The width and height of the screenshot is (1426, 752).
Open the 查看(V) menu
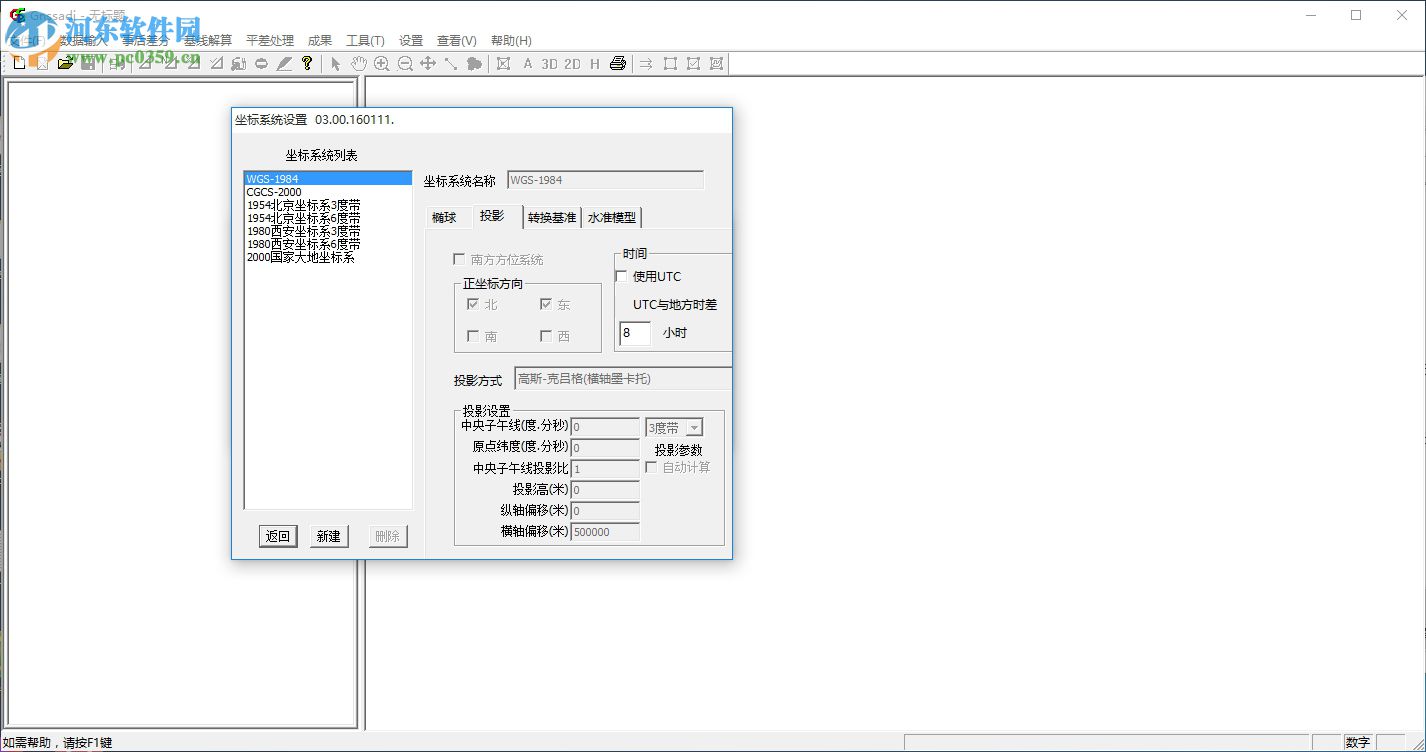pos(457,41)
